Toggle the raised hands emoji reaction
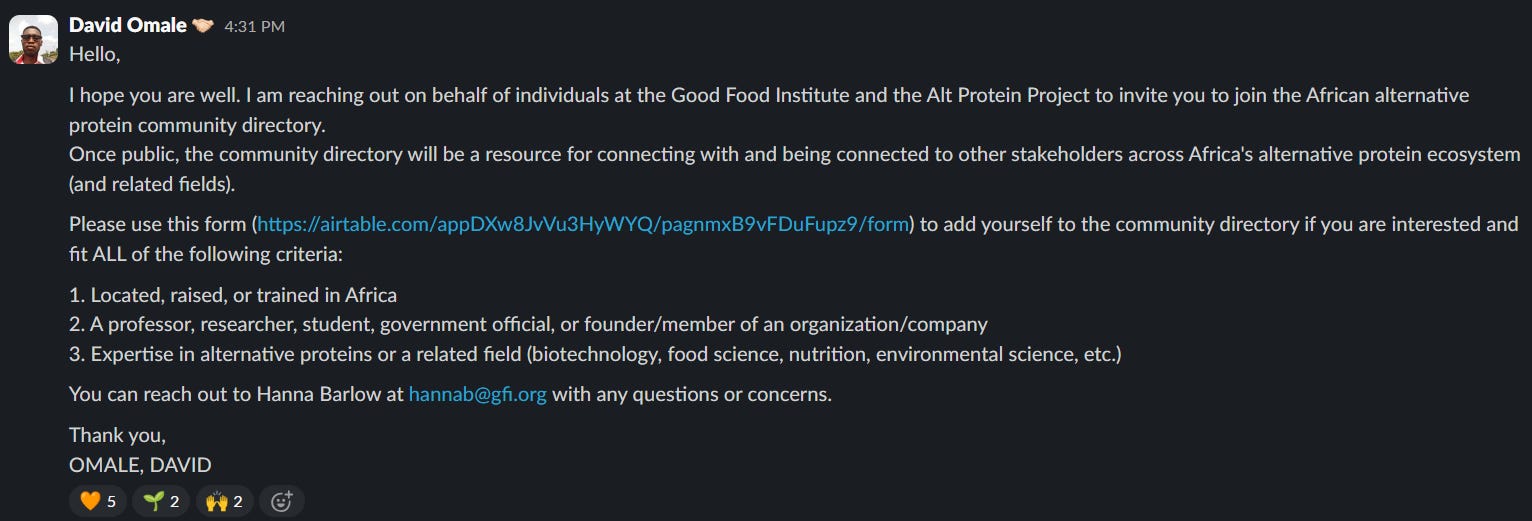The height and width of the screenshot is (521, 1532). (x=224, y=501)
